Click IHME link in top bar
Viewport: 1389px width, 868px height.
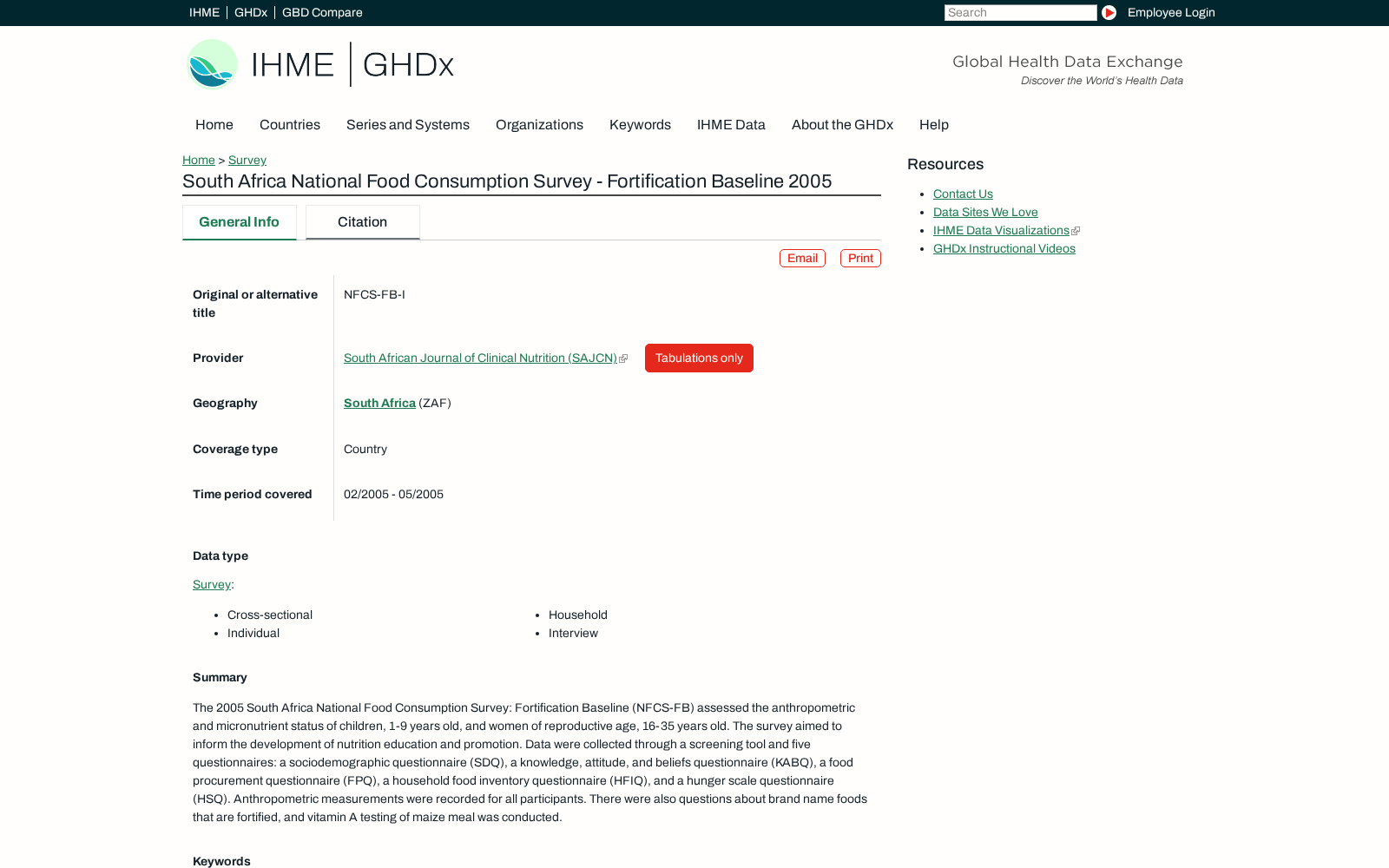(x=204, y=12)
